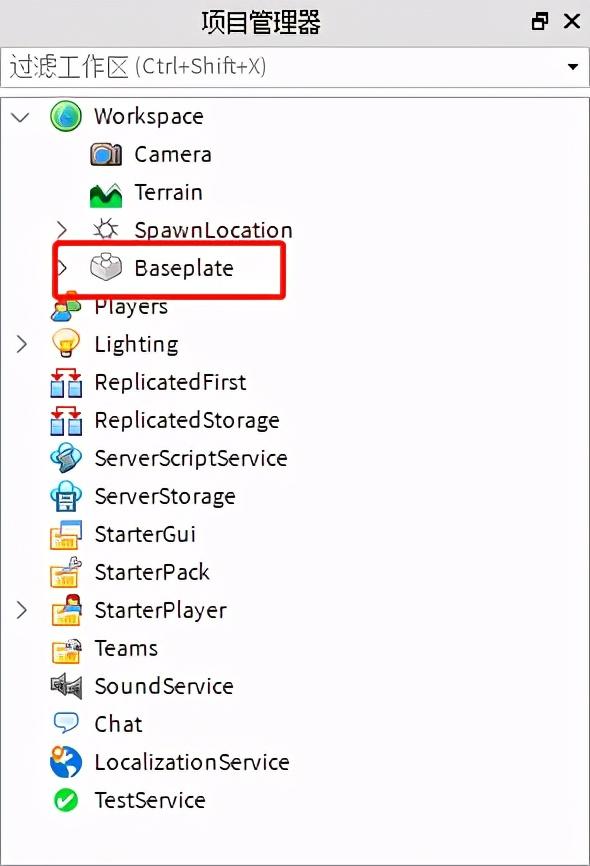
Task: Open the filter workspace dropdown arrow
Action: click(573, 67)
